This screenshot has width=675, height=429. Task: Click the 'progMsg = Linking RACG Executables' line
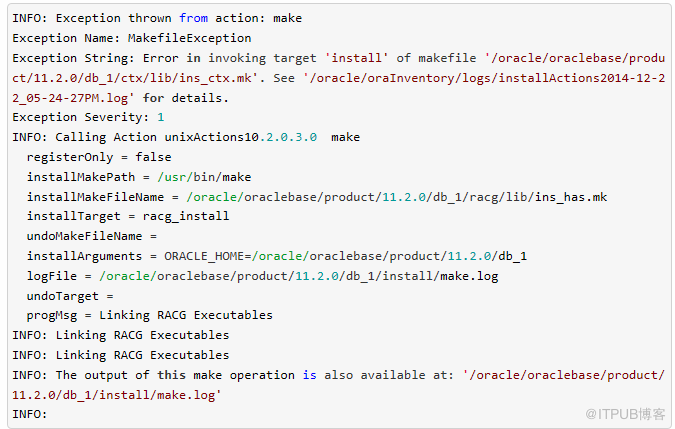[x=149, y=315]
